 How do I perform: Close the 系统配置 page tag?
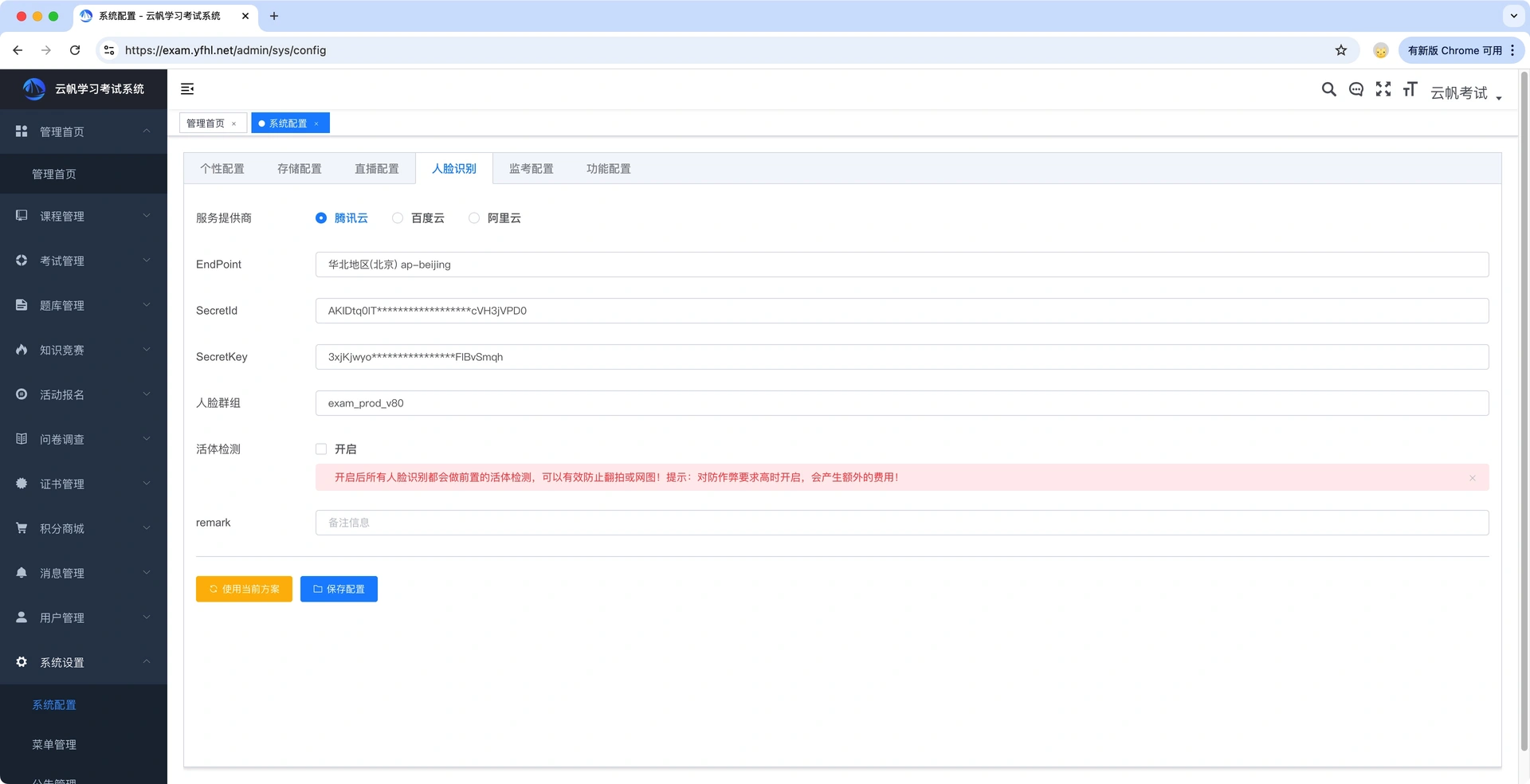click(x=316, y=123)
